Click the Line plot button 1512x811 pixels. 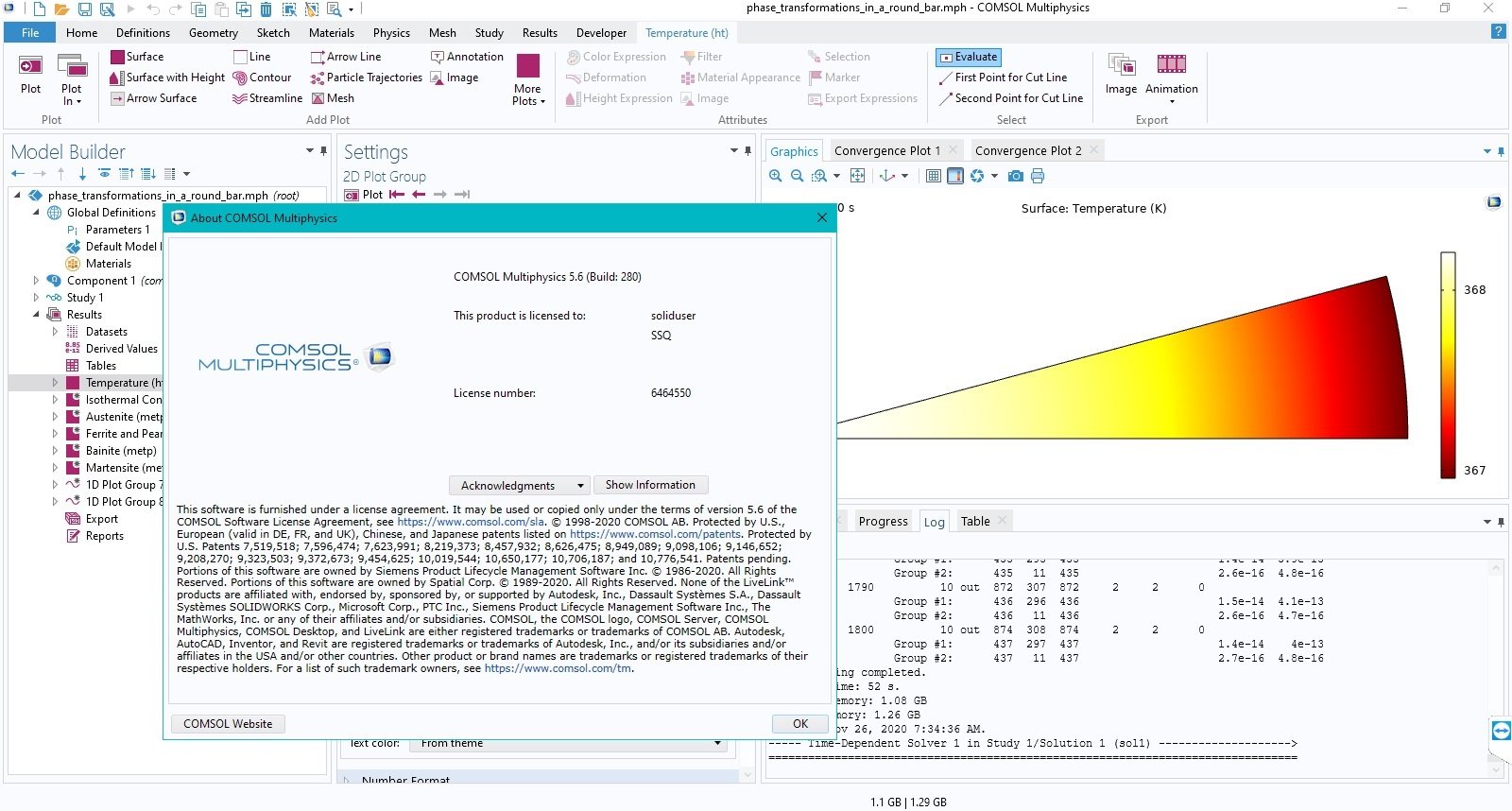pyautogui.click(x=252, y=57)
